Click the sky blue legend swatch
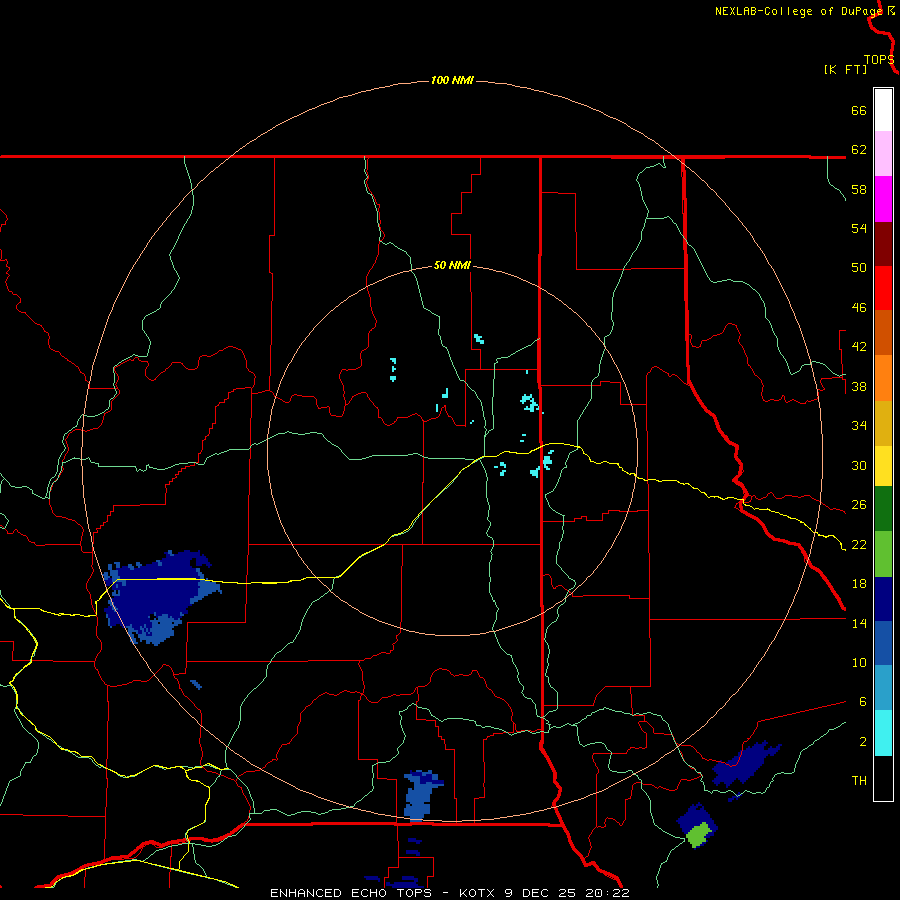The image size is (900, 900). (883, 688)
